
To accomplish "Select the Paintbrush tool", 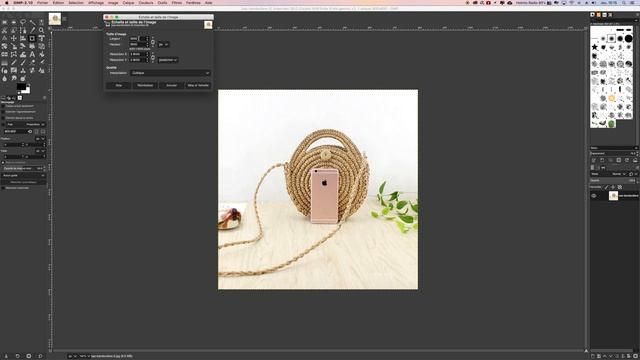I will (x=23, y=62).
